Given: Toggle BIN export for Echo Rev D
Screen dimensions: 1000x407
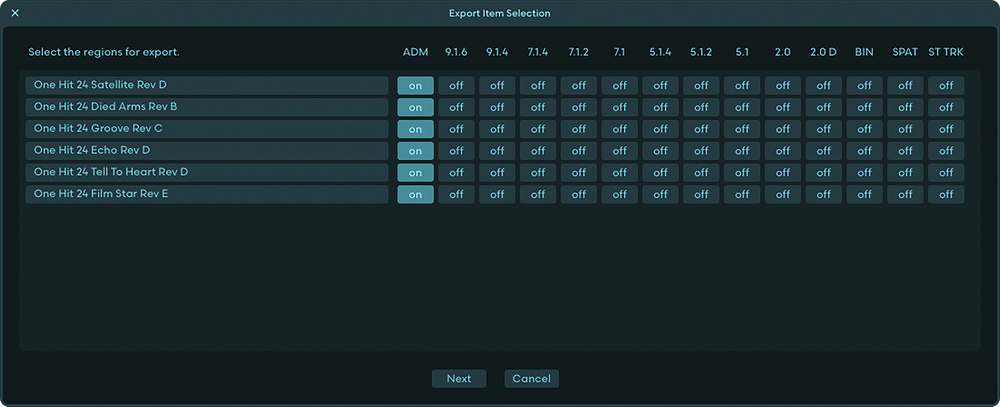Looking at the screenshot, I should coord(864,151).
